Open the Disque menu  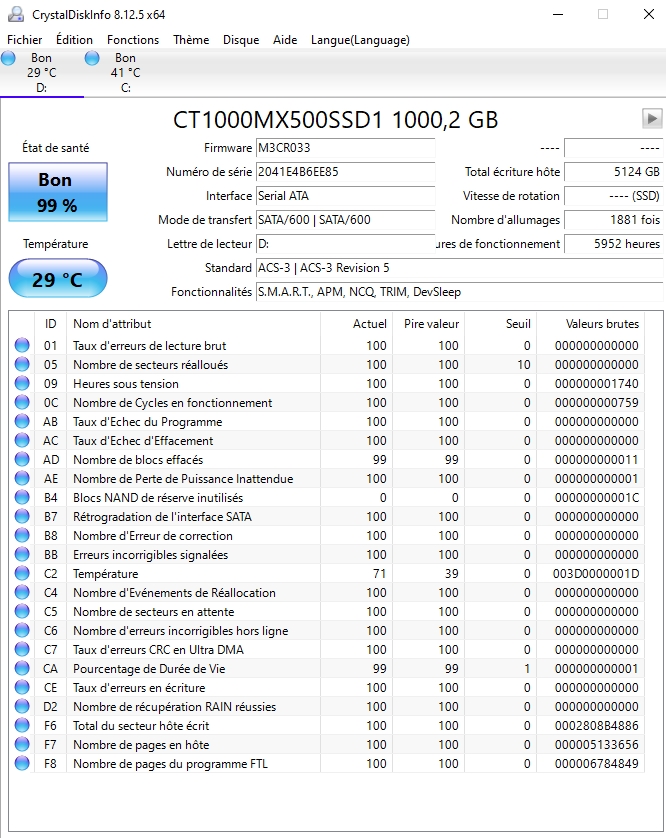point(241,40)
